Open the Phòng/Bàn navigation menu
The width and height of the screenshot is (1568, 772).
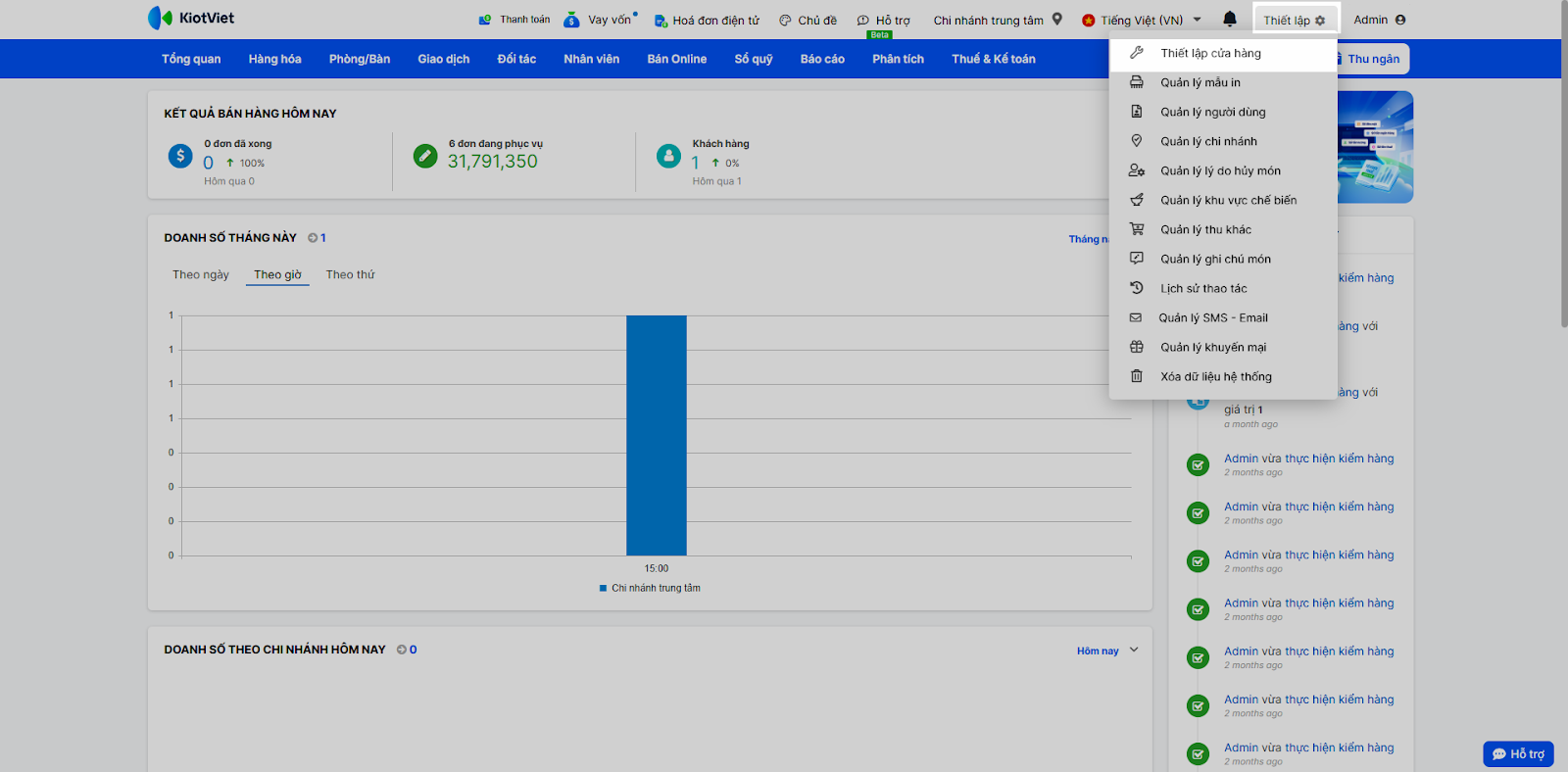[360, 59]
